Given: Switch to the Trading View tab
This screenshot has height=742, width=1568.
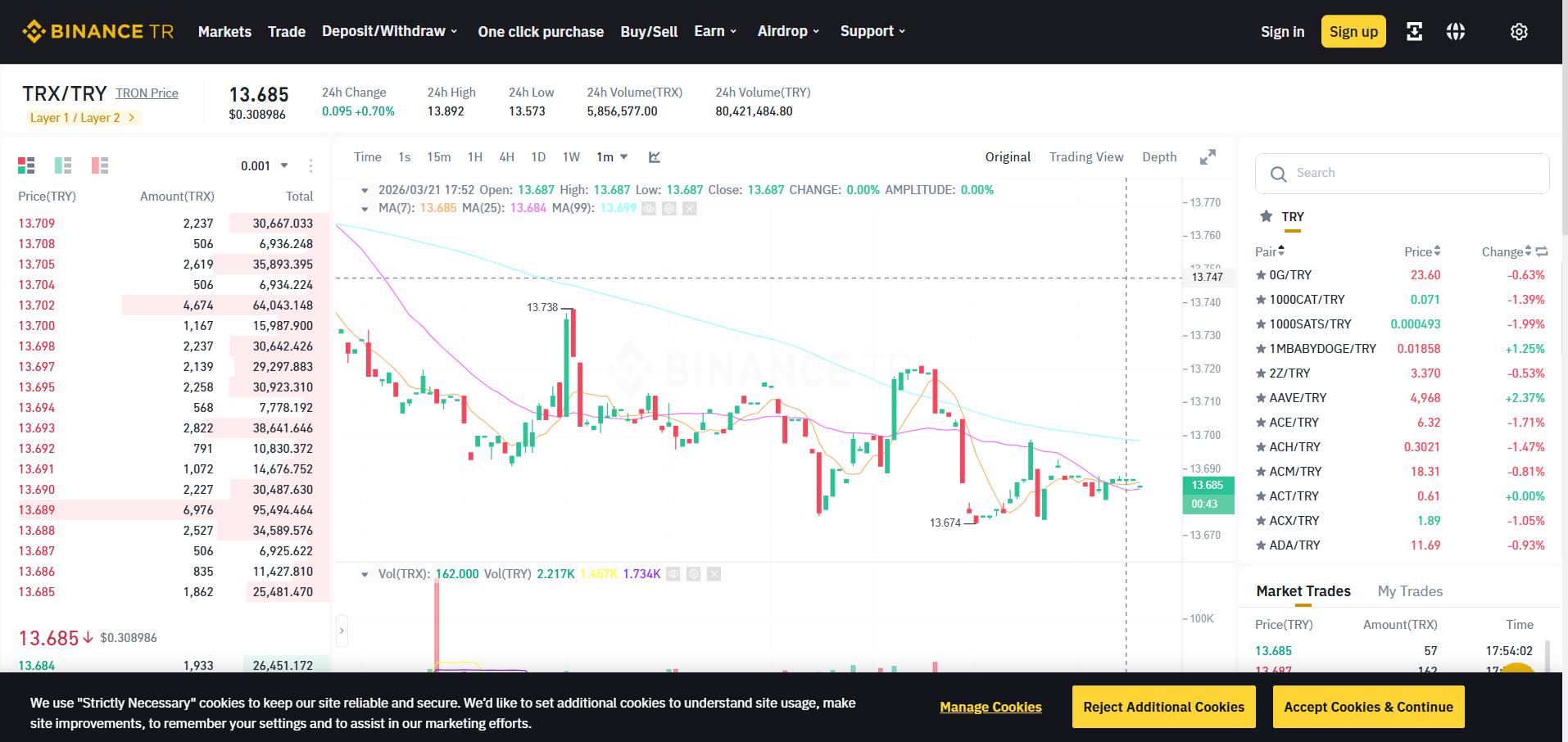Looking at the screenshot, I should [1086, 156].
